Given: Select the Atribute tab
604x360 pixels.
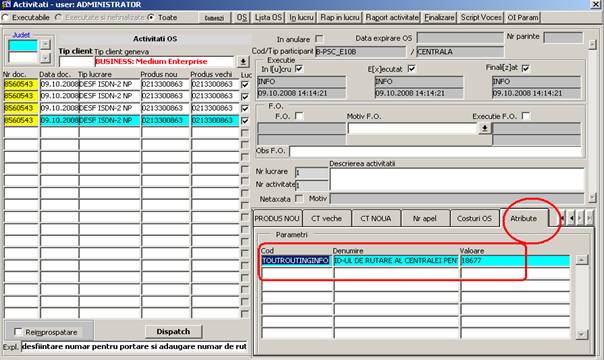Looking at the screenshot, I should [x=523, y=218].
